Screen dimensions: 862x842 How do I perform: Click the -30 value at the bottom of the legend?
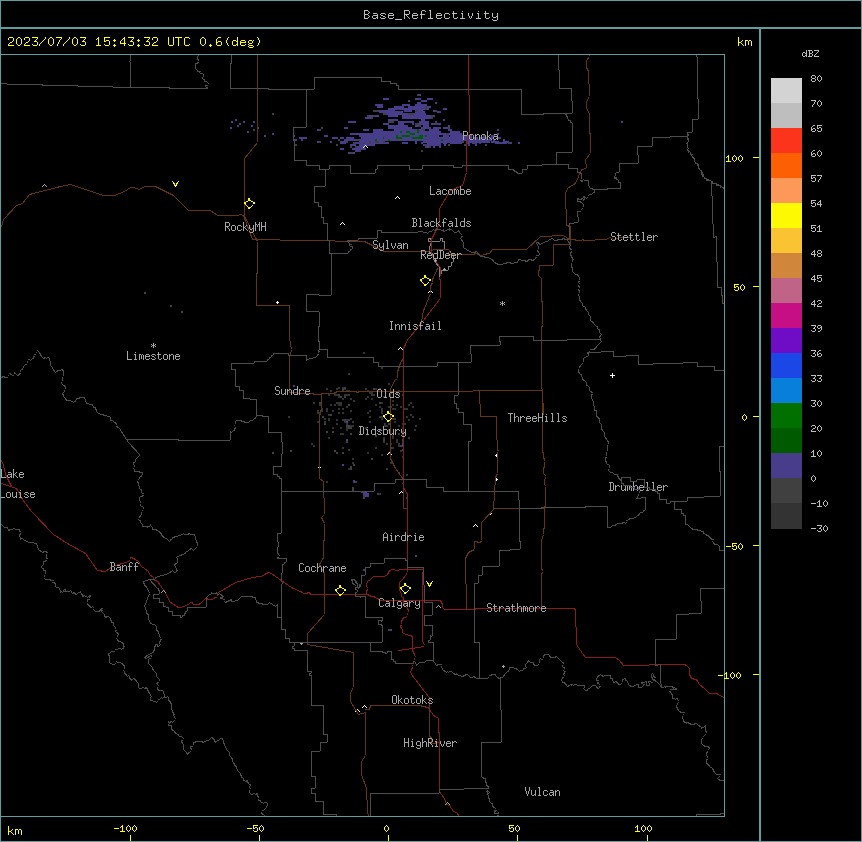pos(819,528)
